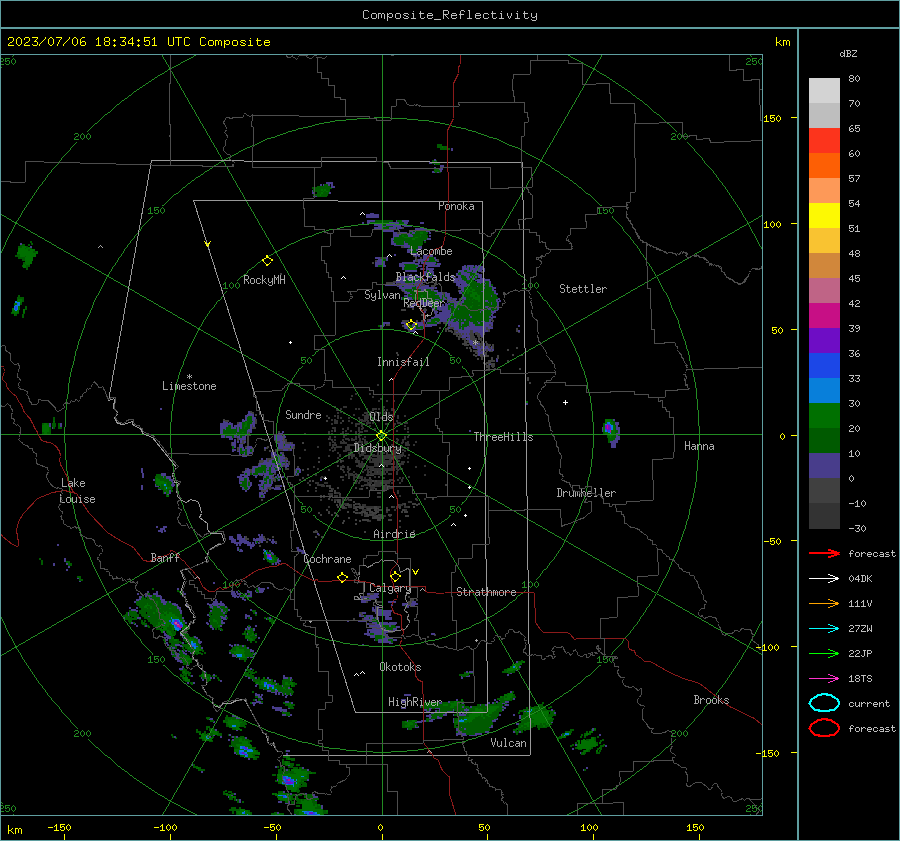This screenshot has width=900, height=841.
Task: Click the dBZ legend heading
Action: click(x=848, y=54)
